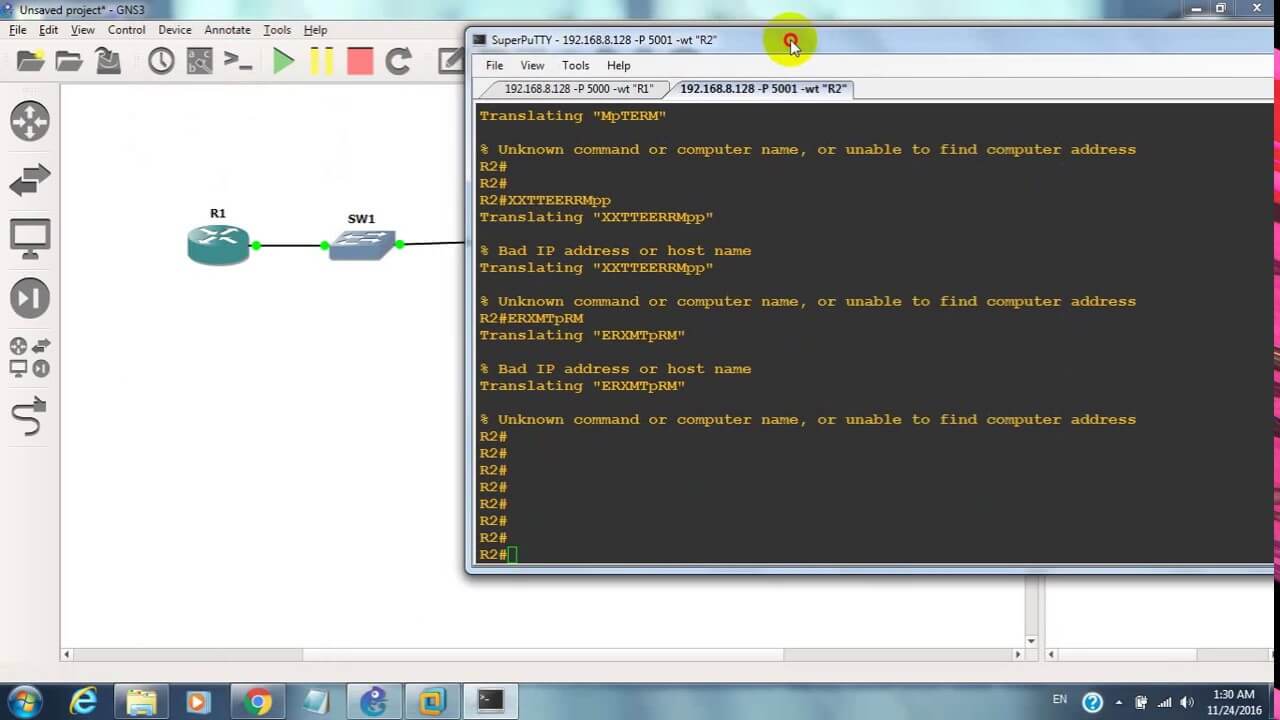Screen dimensions: 1280x720
Task: Click the Open project folder icon
Action: [69, 61]
